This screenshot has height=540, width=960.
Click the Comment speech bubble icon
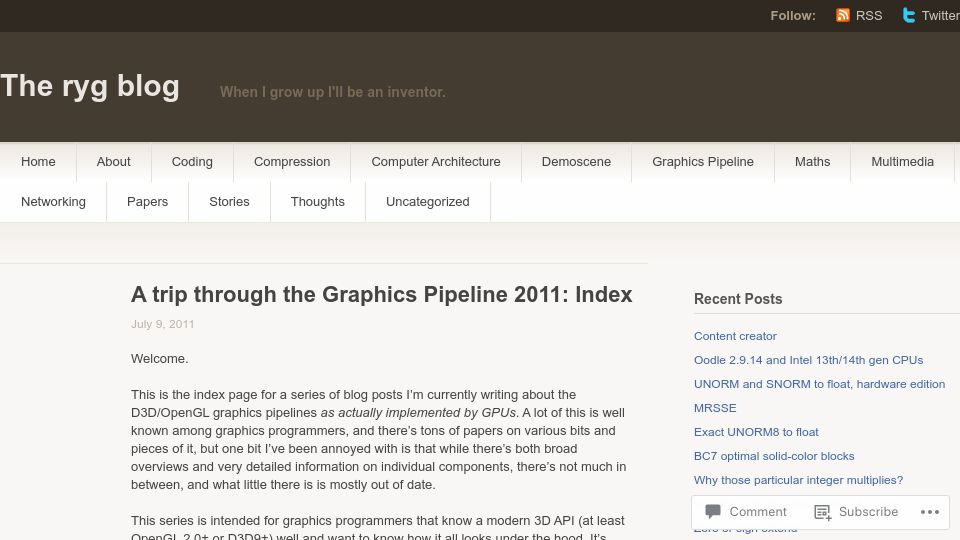(x=713, y=511)
